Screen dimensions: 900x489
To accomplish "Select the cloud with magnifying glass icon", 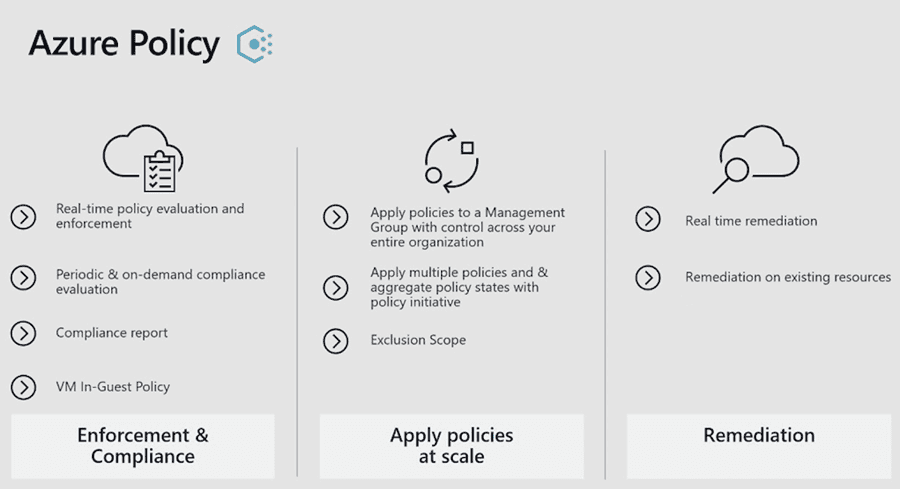I will [756, 159].
